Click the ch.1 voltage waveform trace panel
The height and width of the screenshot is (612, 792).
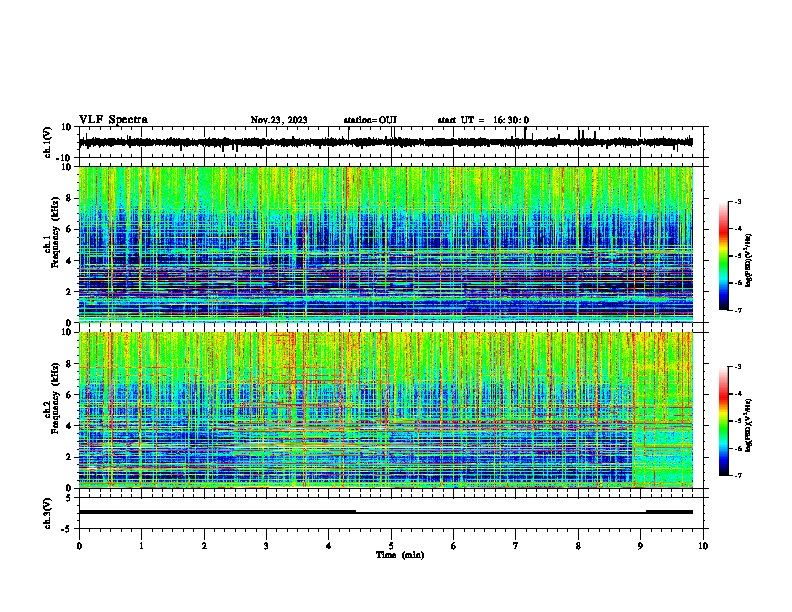[390, 142]
